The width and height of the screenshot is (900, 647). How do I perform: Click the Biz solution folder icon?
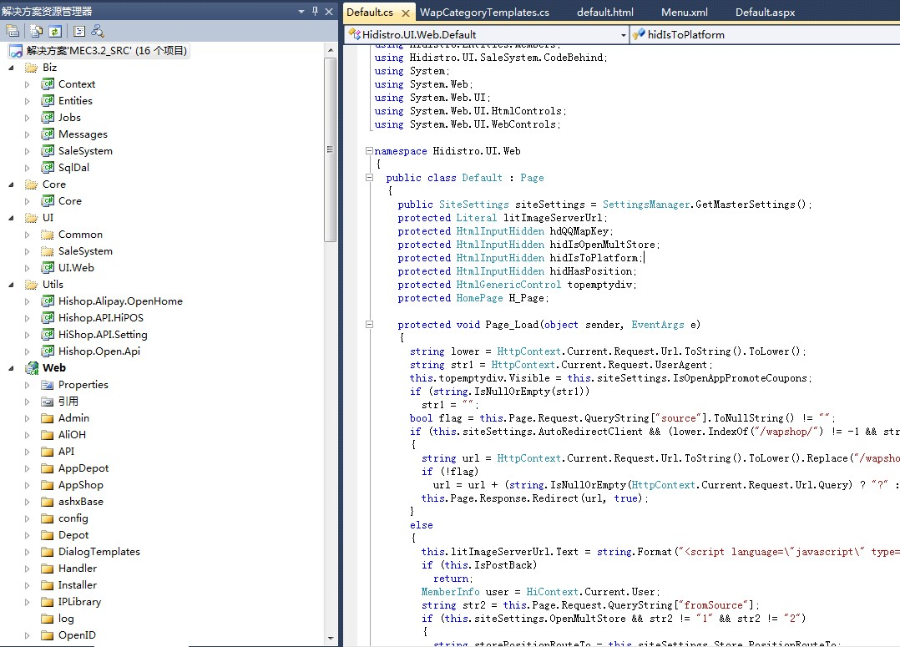[x=32, y=68]
